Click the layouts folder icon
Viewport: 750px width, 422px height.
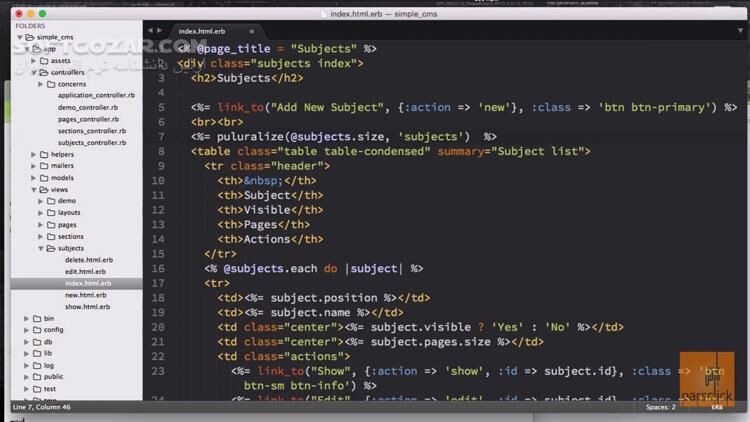pos(51,213)
